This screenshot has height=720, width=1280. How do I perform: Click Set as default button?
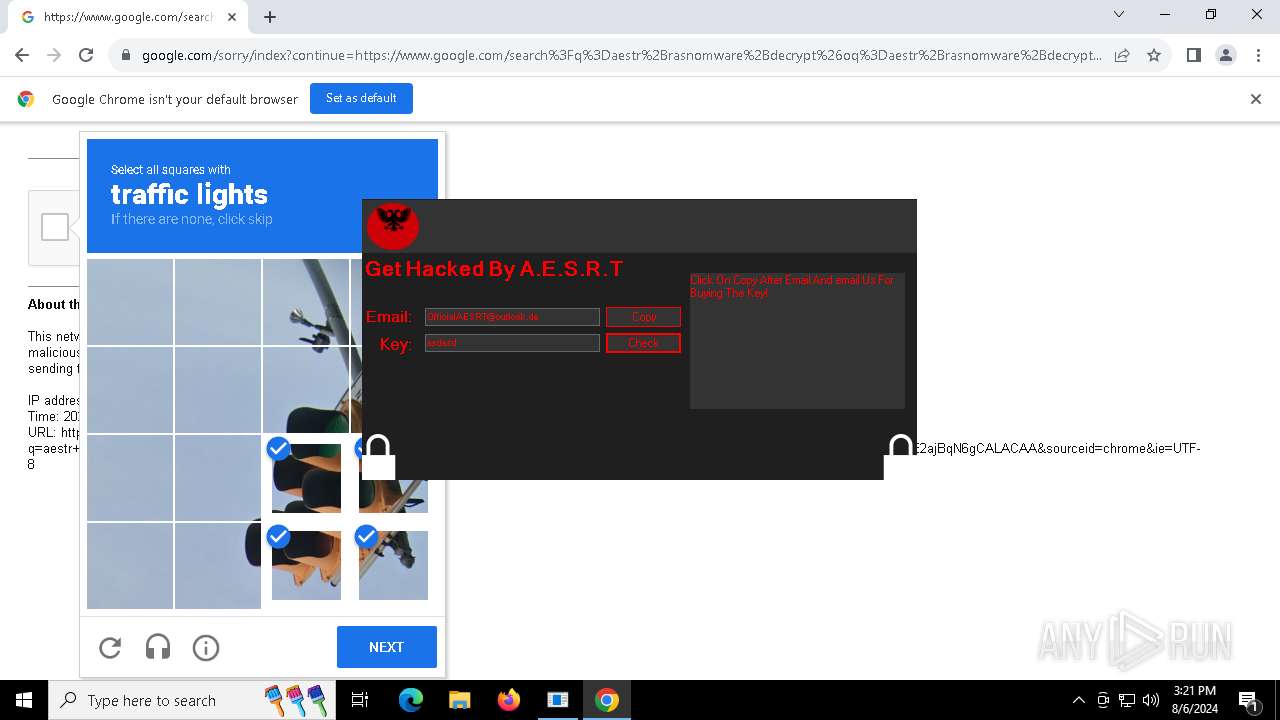(361, 98)
